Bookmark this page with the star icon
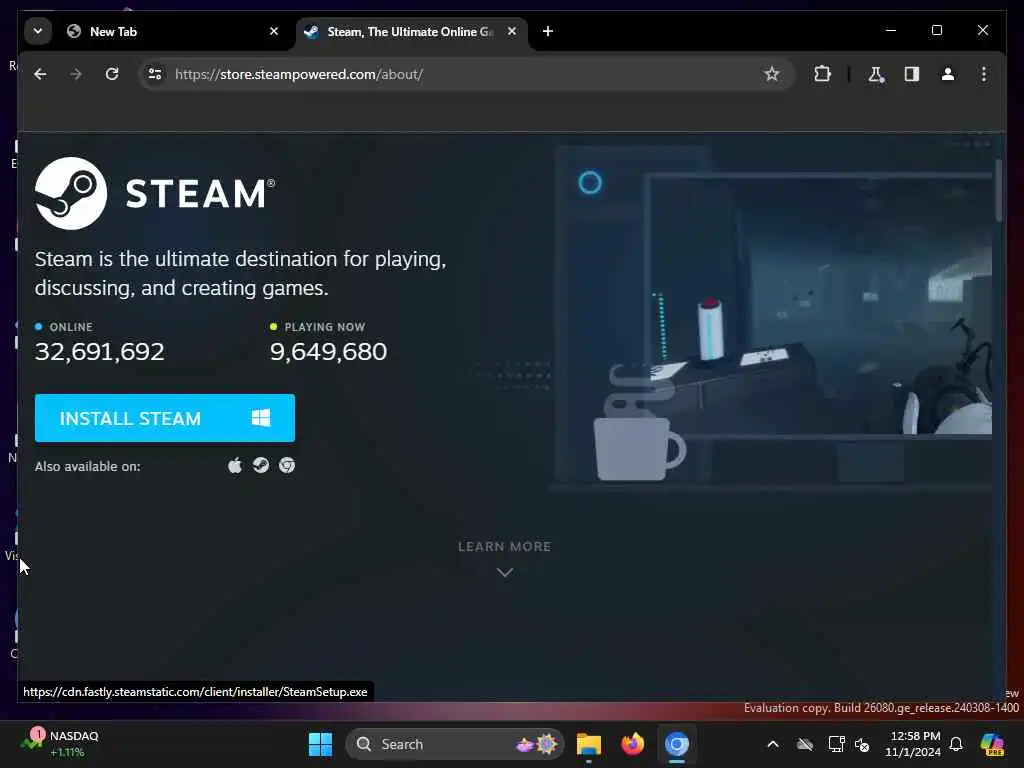Image resolution: width=1024 pixels, height=768 pixels. [x=772, y=74]
